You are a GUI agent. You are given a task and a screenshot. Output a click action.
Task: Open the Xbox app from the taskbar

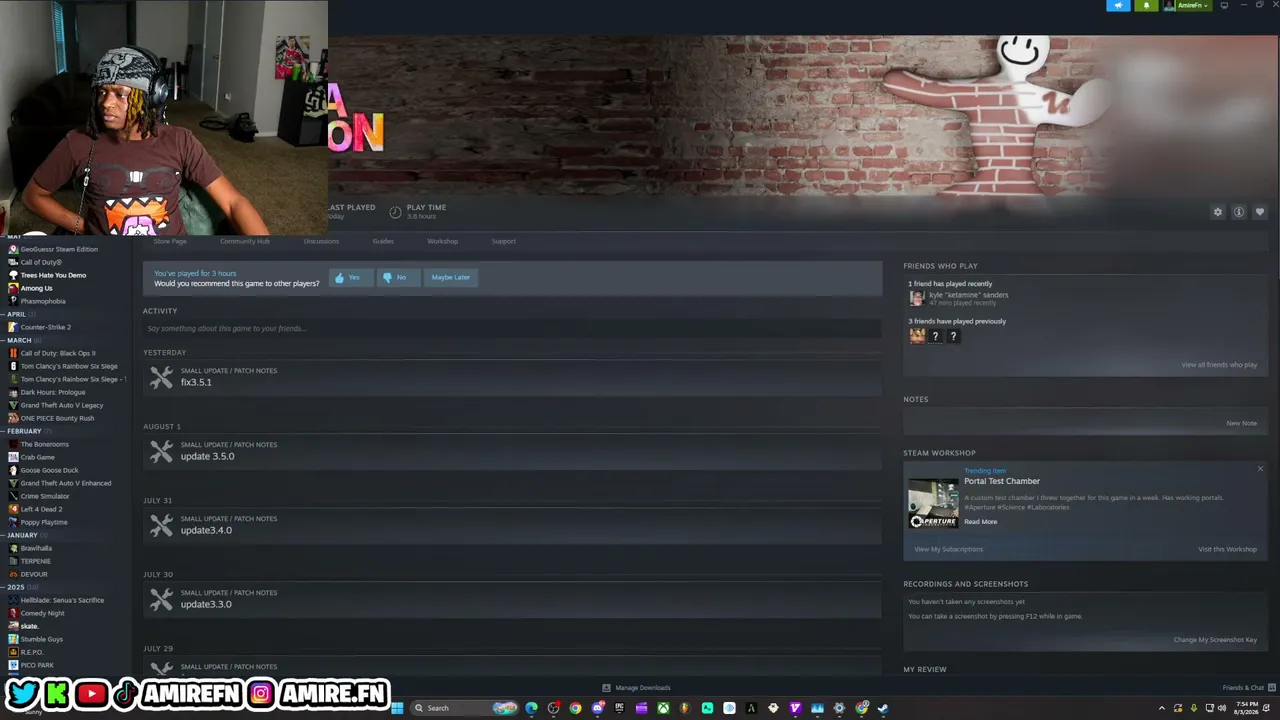[663, 708]
